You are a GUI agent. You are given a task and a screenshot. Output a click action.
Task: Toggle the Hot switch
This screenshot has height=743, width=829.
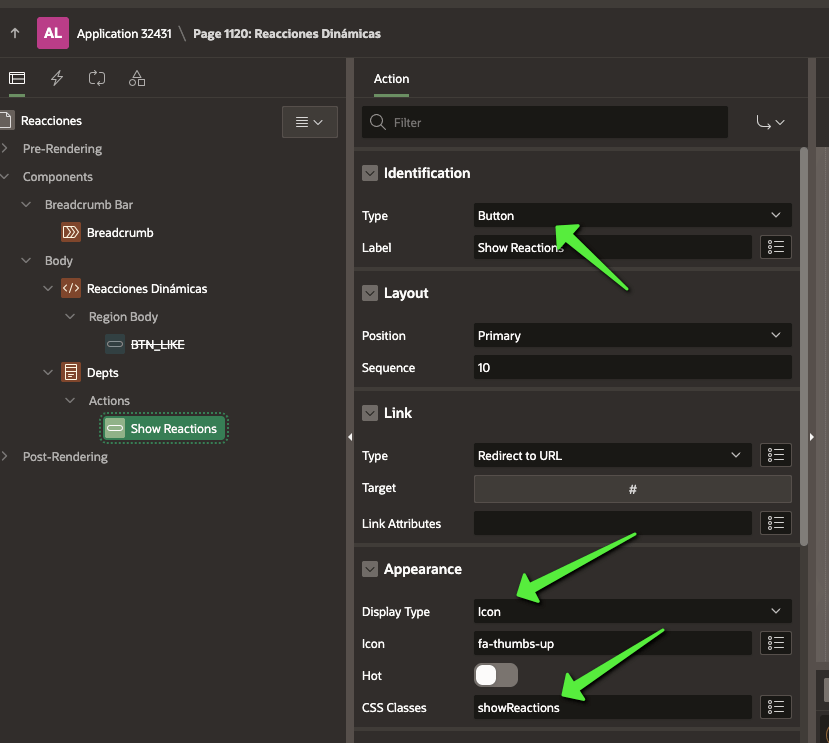click(495, 675)
